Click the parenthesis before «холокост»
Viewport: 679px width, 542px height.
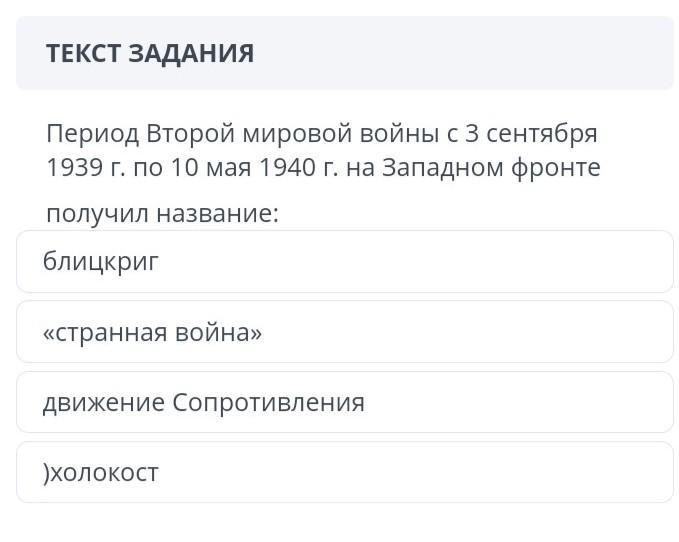tap(46, 472)
